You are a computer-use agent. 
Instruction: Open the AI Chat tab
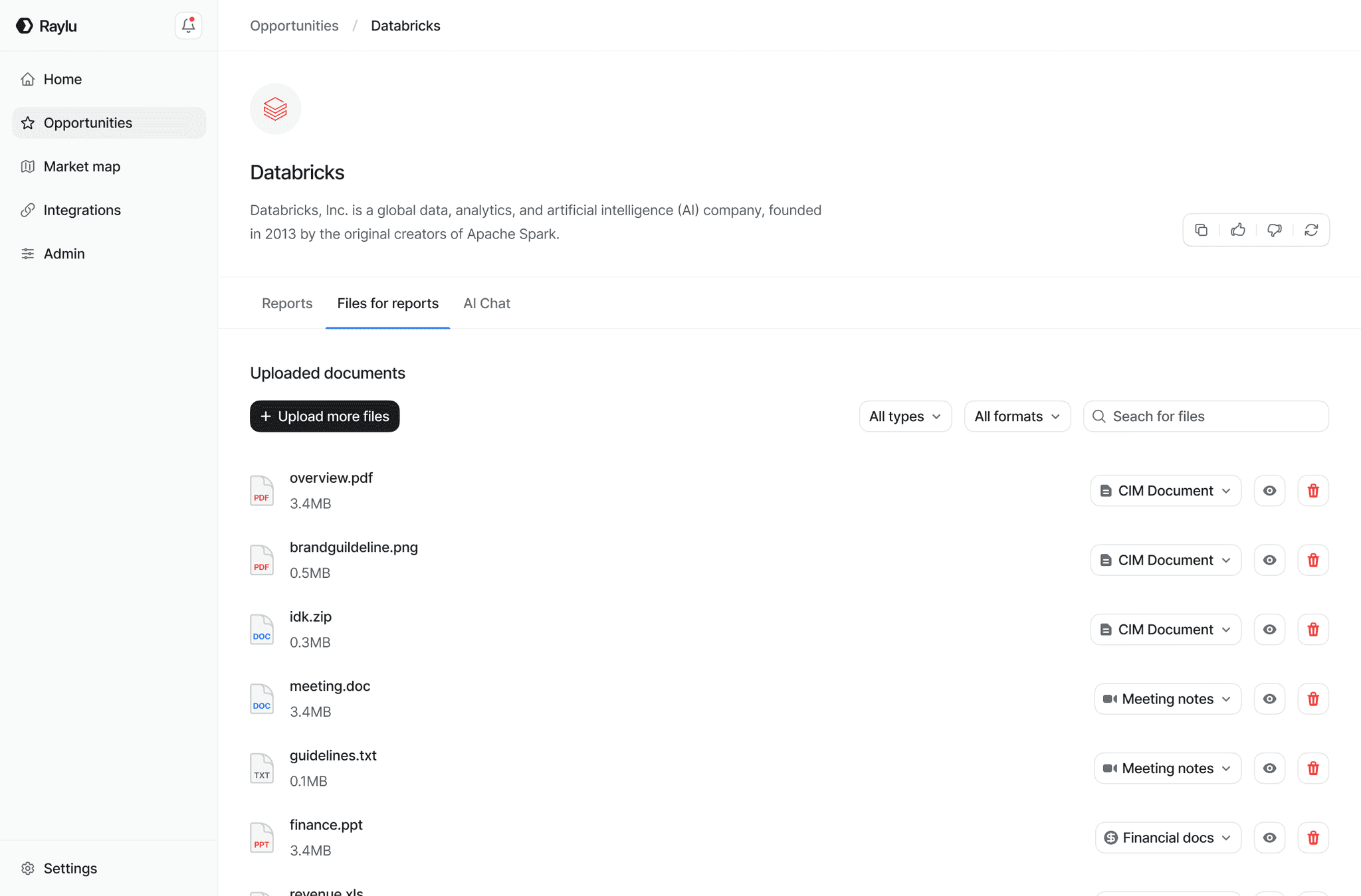(486, 304)
